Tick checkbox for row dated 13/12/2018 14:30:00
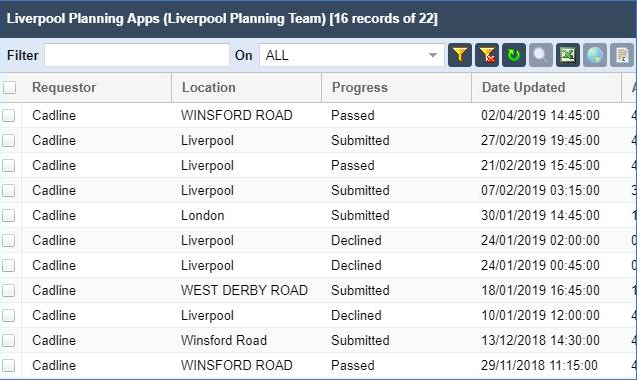This screenshot has height=382, width=638. pos(9,341)
